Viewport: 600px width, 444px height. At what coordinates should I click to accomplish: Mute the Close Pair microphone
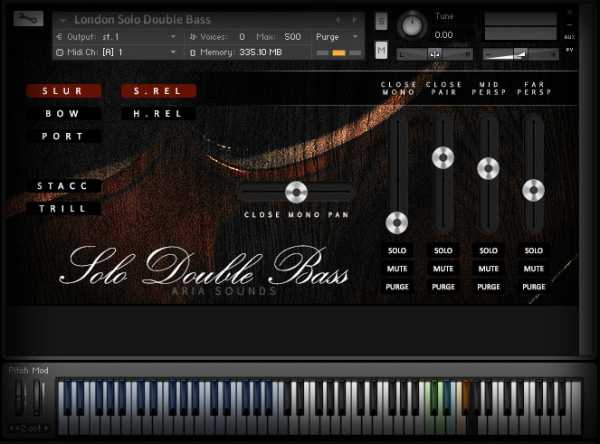coord(443,269)
